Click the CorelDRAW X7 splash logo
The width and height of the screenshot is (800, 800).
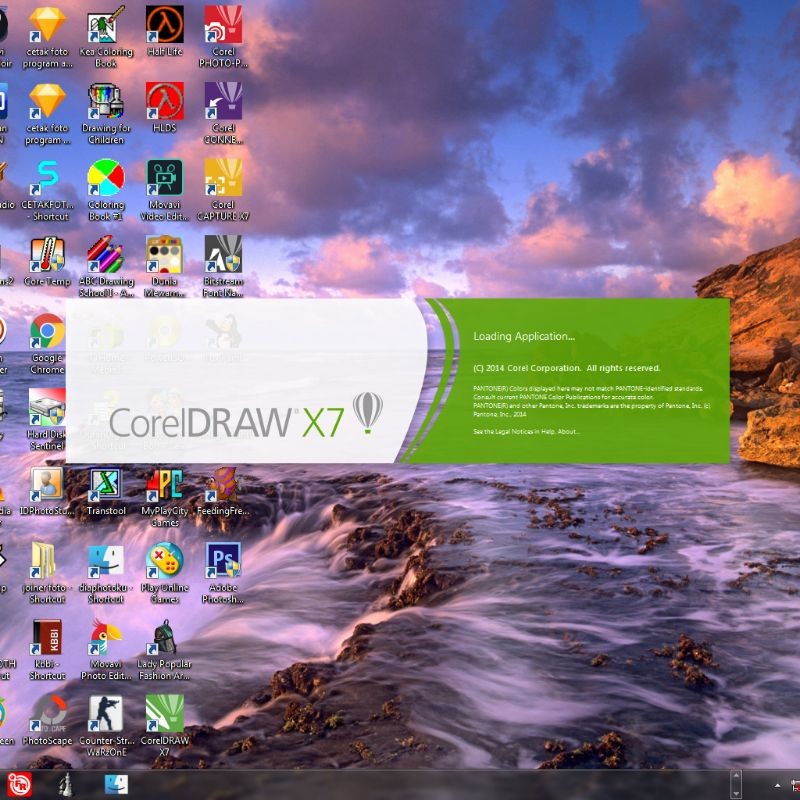coord(245,416)
